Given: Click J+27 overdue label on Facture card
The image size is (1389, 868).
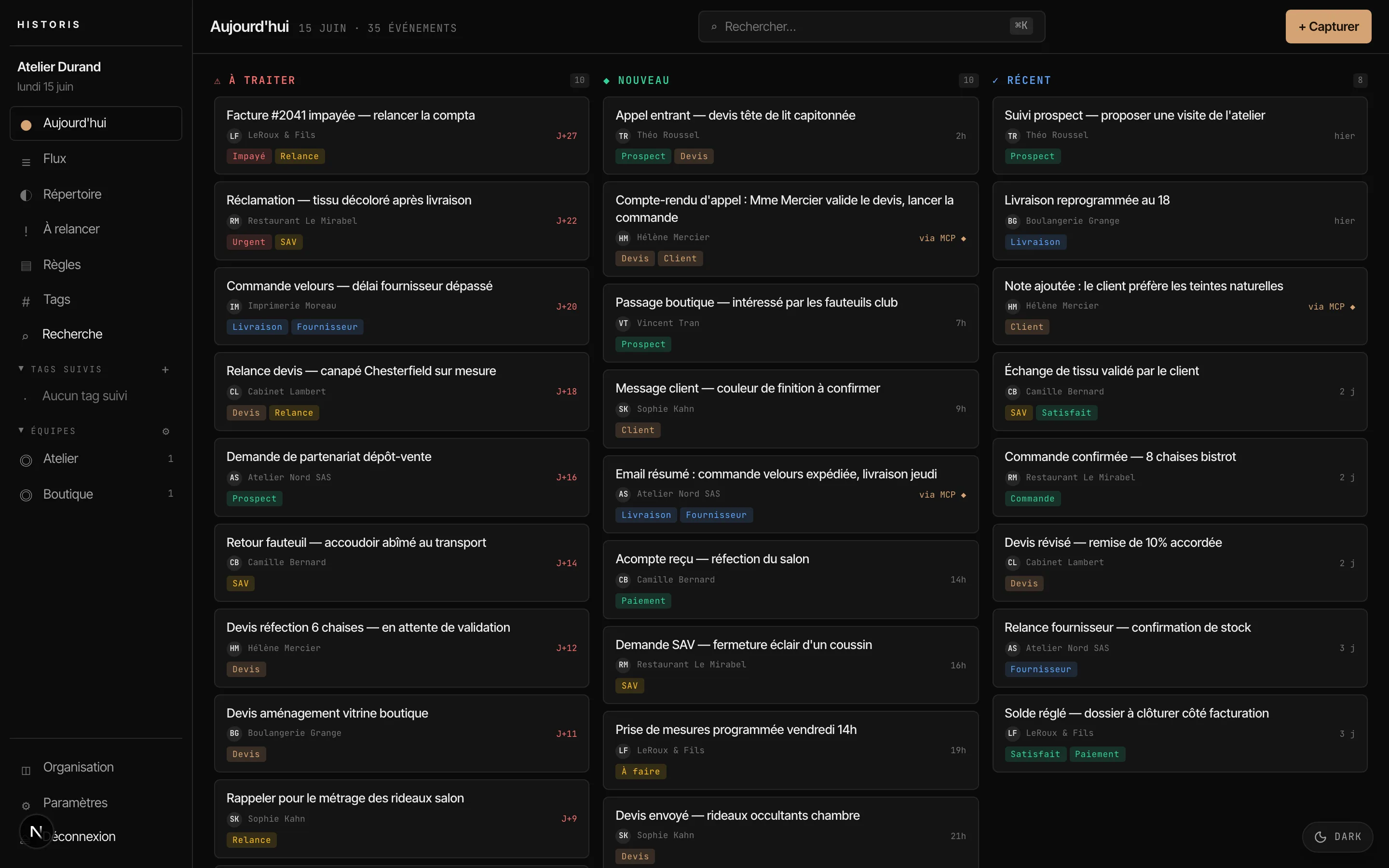Looking at the screenshot, I should [567, 136].
